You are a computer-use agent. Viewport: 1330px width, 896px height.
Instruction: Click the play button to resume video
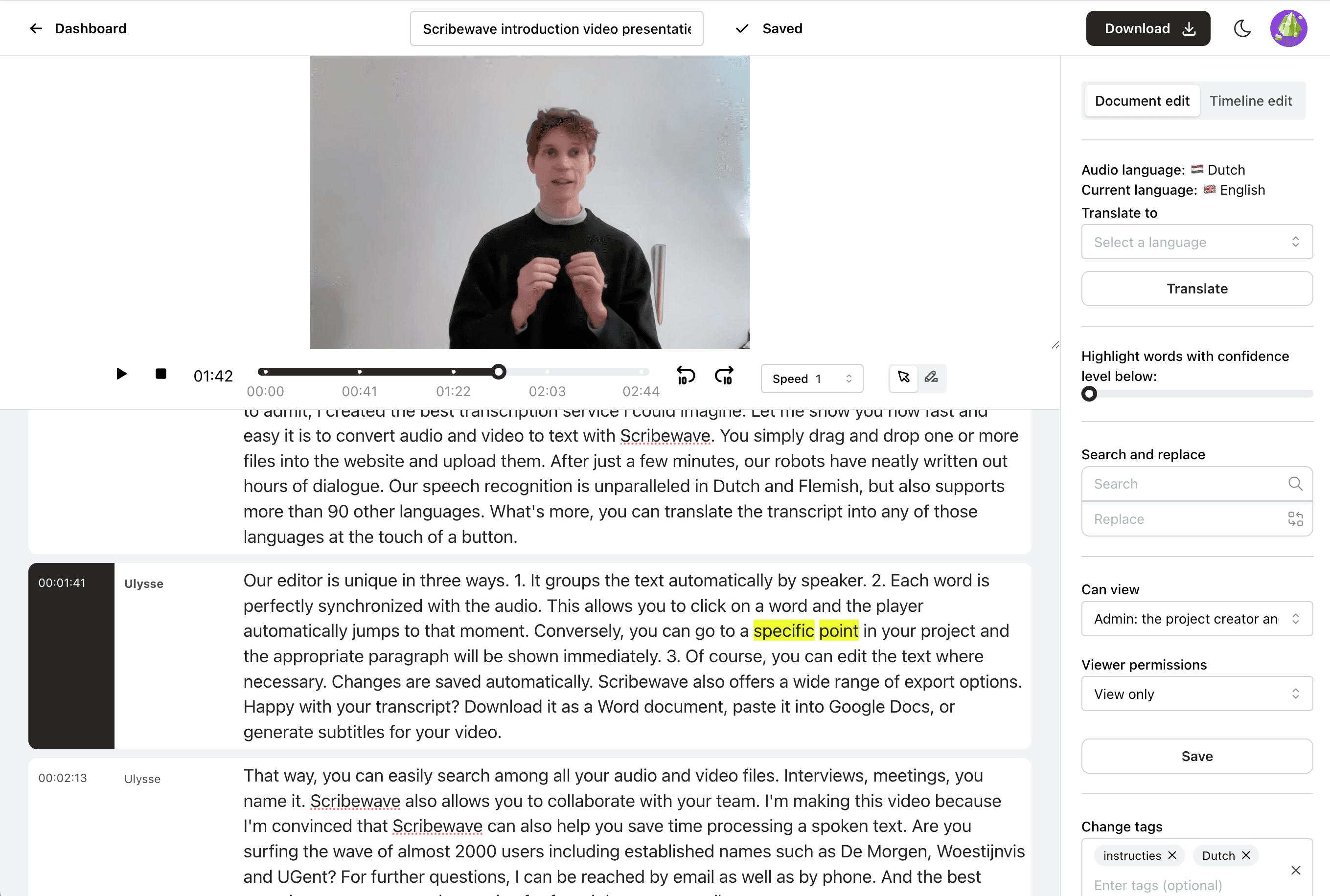121,374
